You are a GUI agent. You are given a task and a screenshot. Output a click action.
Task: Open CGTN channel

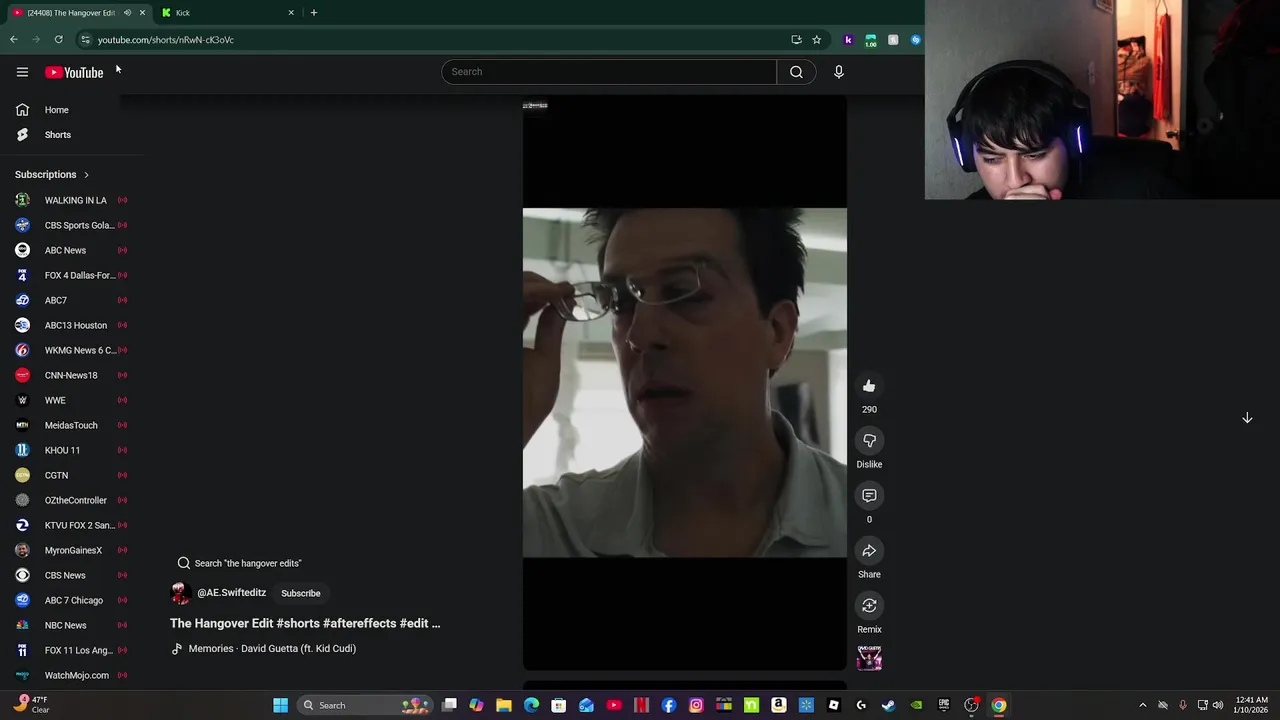[70, 475]
